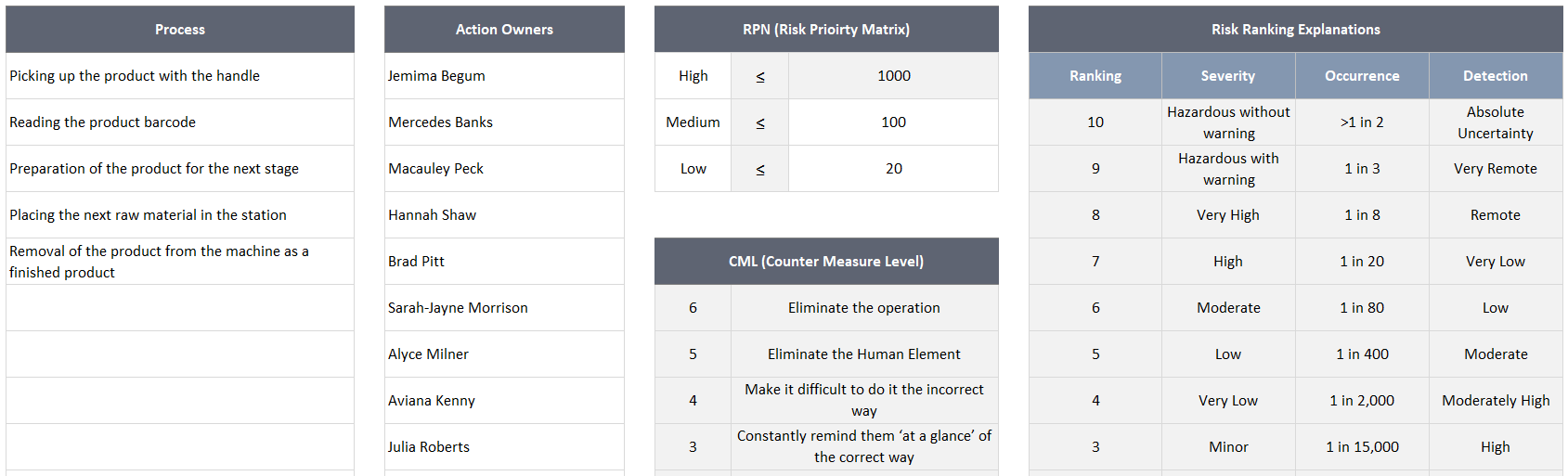Select the 'Moderately High' detection cell
The image size is (1568, 476).
click(1496, 401)
